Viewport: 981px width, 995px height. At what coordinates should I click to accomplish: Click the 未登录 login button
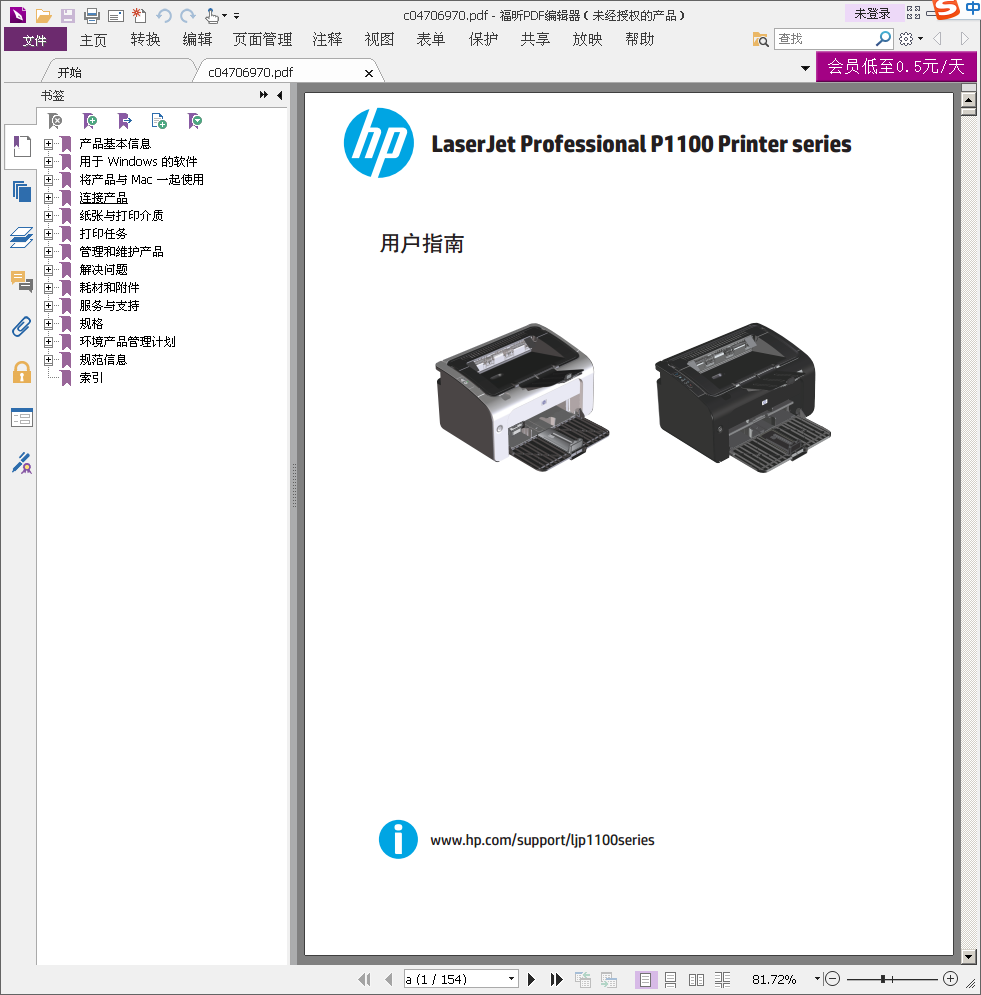tap(872, 13)
